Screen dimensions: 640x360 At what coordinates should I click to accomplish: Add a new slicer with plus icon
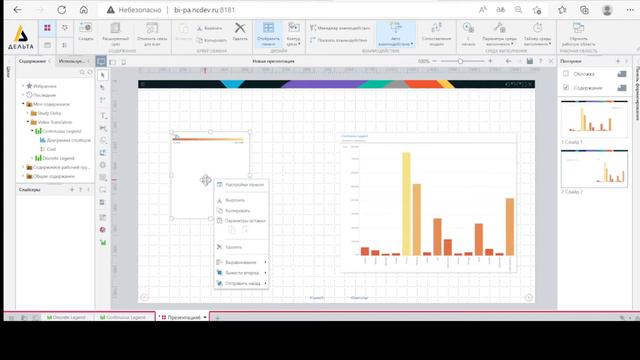pos(72,190)
